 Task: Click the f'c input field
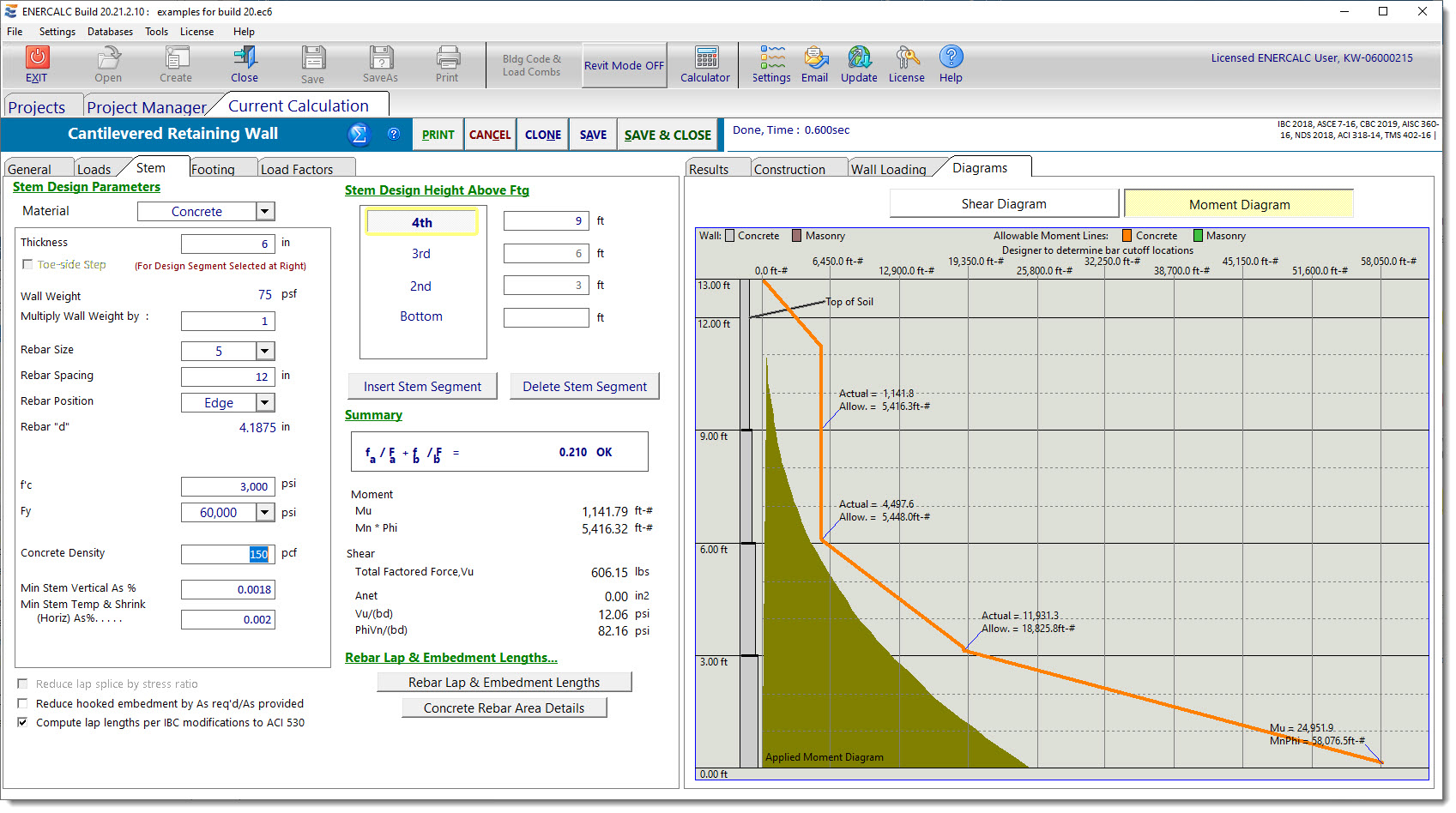(x=228, y=487)
